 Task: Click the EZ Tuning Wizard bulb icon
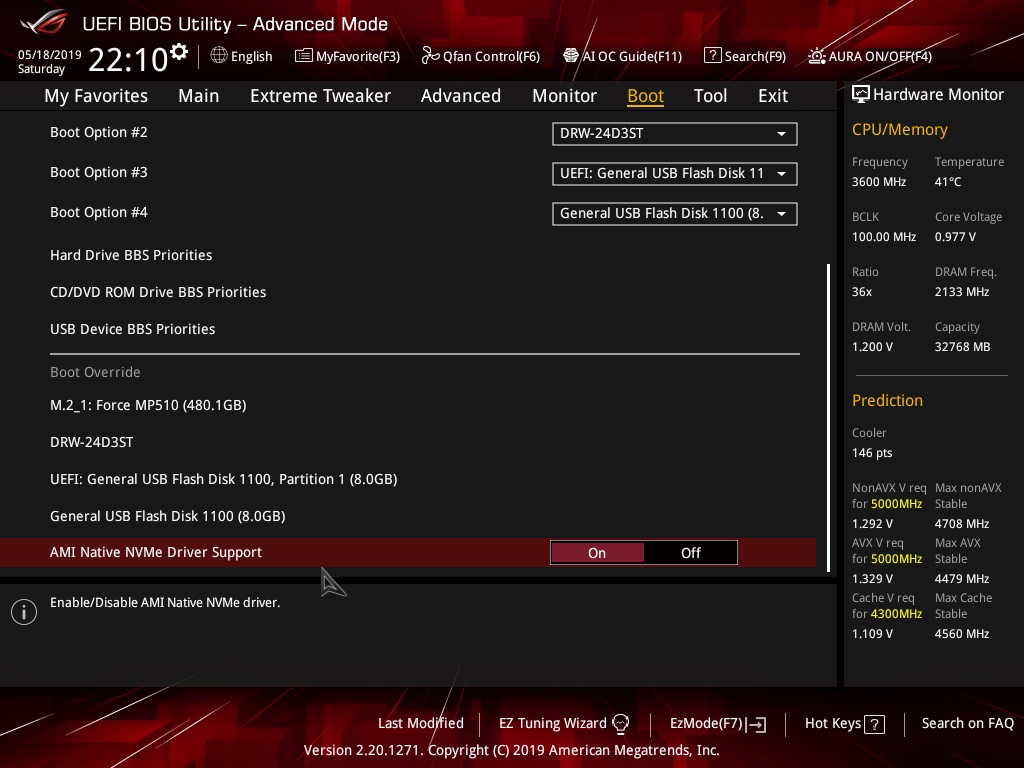tap(620, 723)
